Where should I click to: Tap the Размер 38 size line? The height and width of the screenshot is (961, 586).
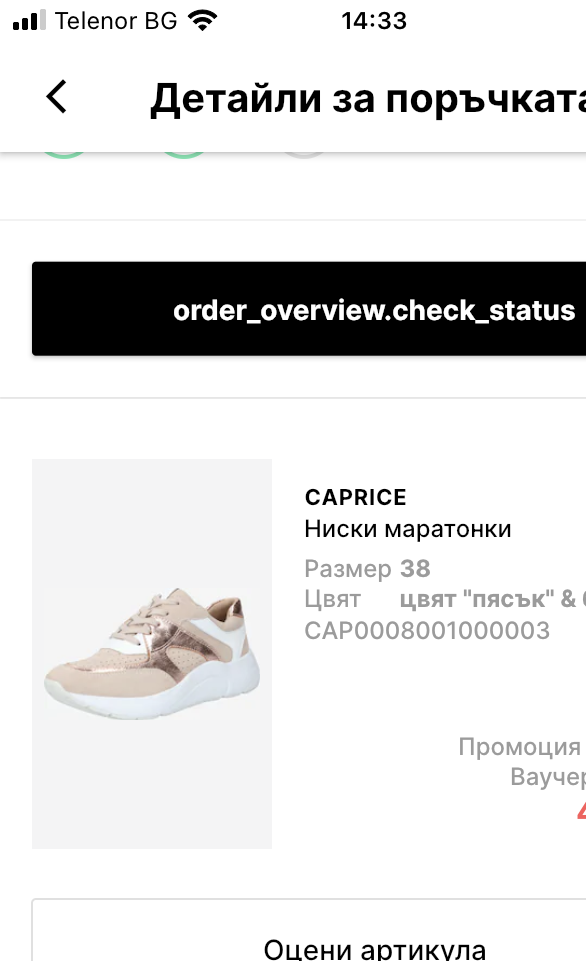[368, 568]
